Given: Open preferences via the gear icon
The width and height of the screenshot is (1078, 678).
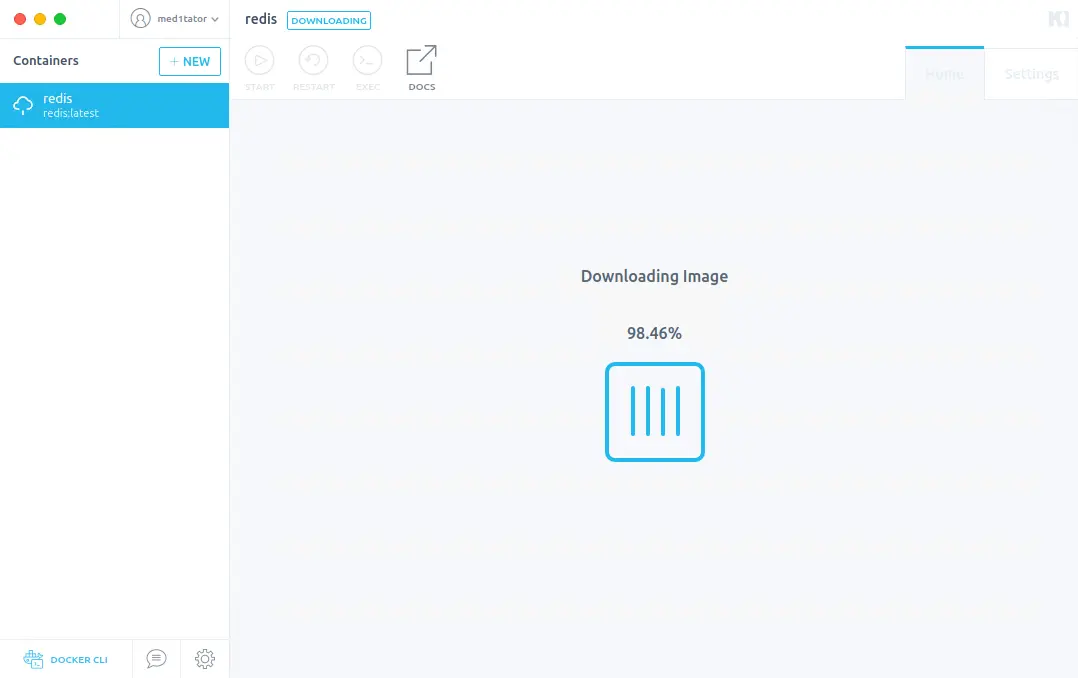Looking at the screenshot, I should pos(205,659).
